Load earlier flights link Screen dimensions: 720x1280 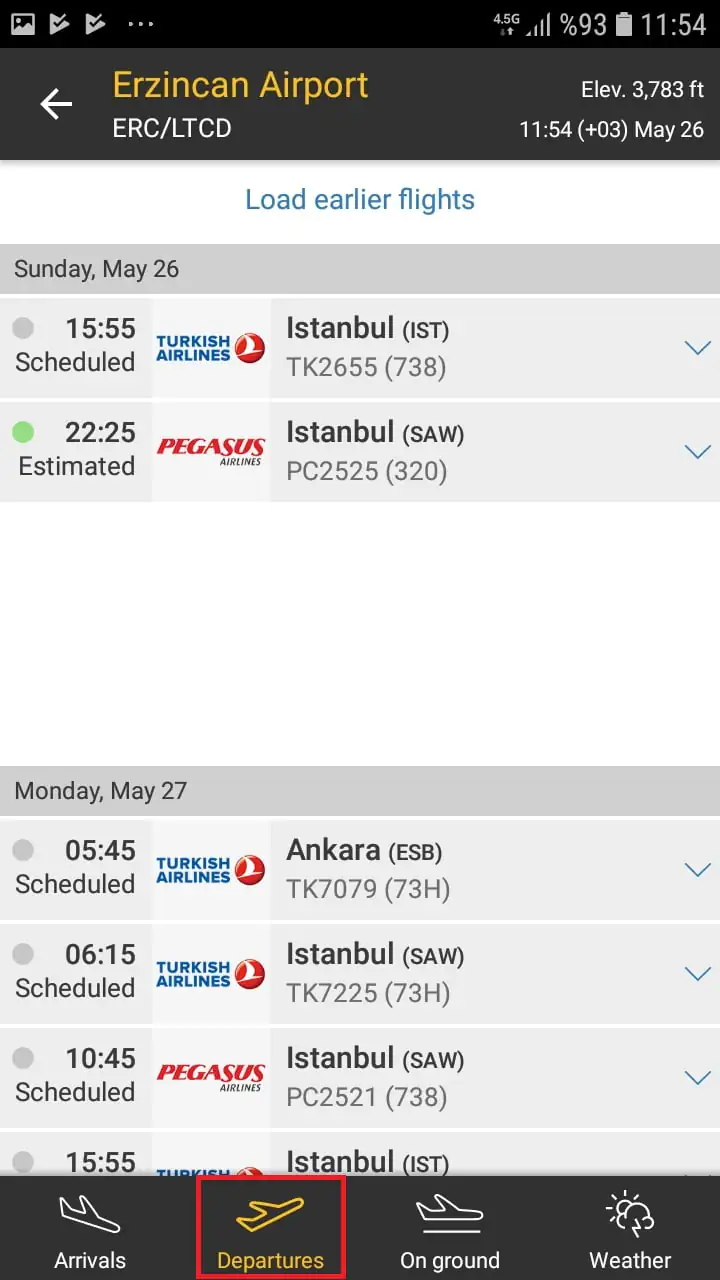[x=360, y=200]
